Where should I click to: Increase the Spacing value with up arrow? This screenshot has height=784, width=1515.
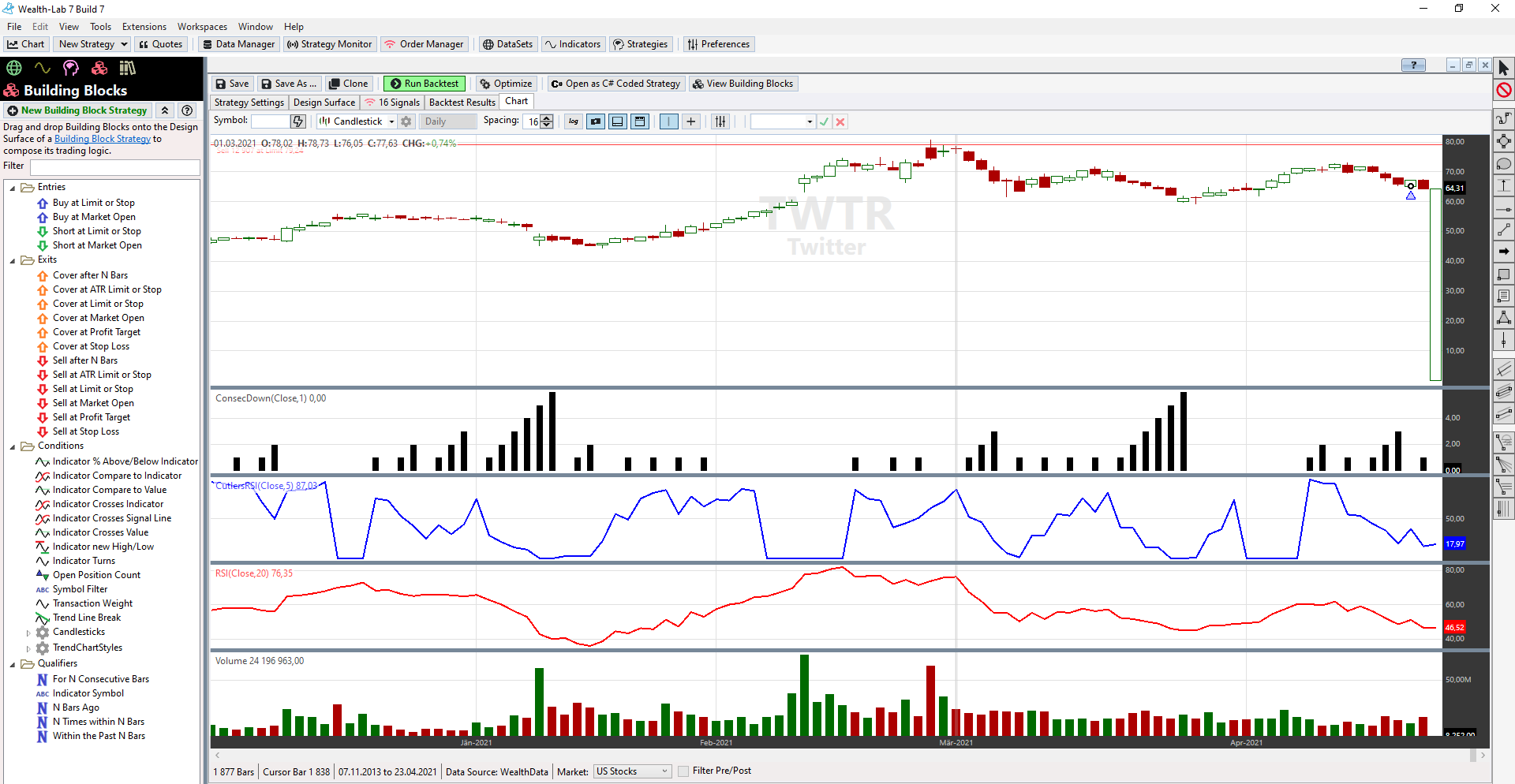(547, 118)
